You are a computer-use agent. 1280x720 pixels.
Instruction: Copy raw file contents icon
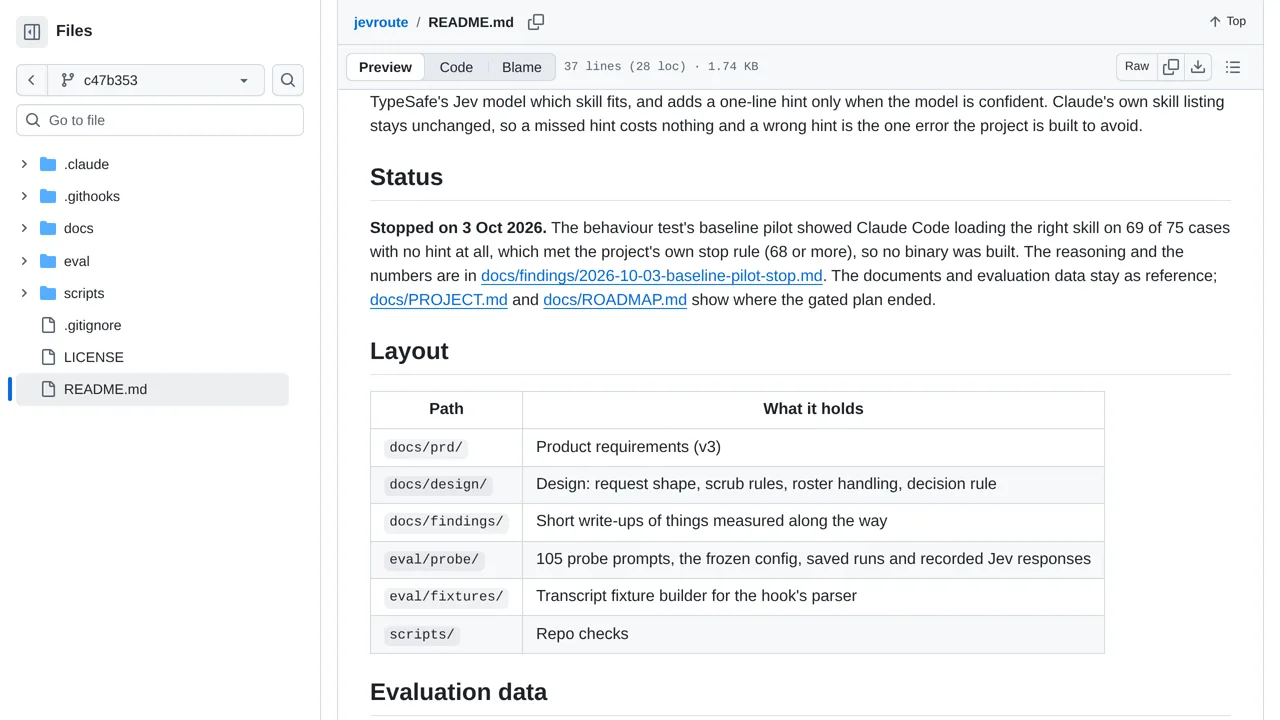(x=1171, y=67)
